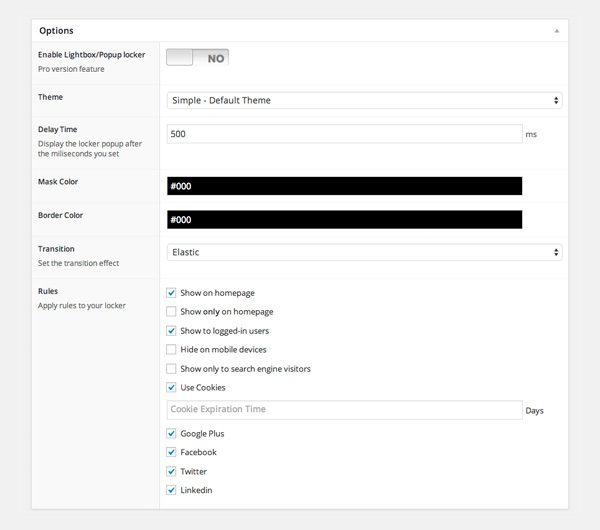The height and width of the screenshot is (530, 600).
Task: Pick the Border Color swatch
Action: point(344,219)
